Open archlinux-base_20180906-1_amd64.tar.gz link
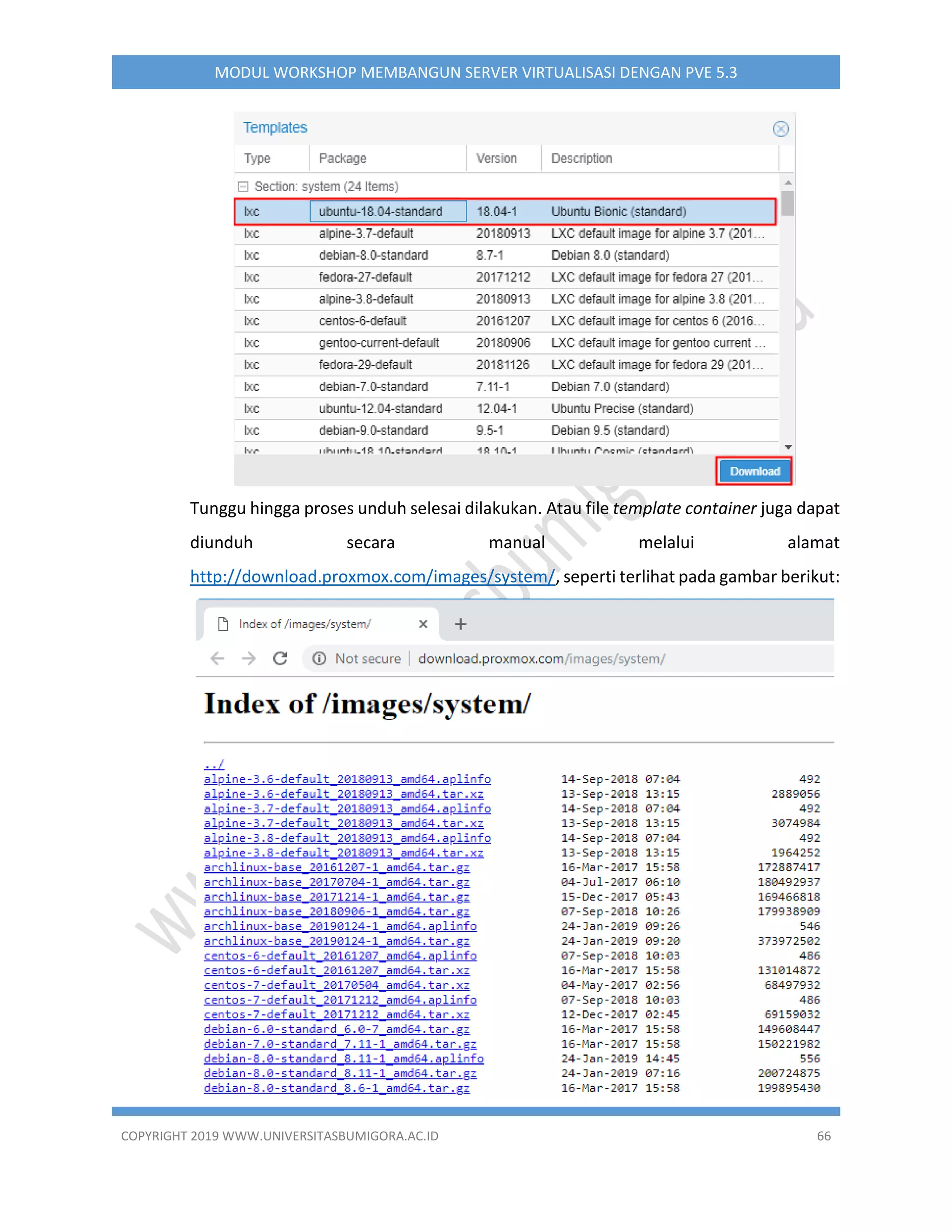Screen dimensions: 952x1232 [337, 912]
